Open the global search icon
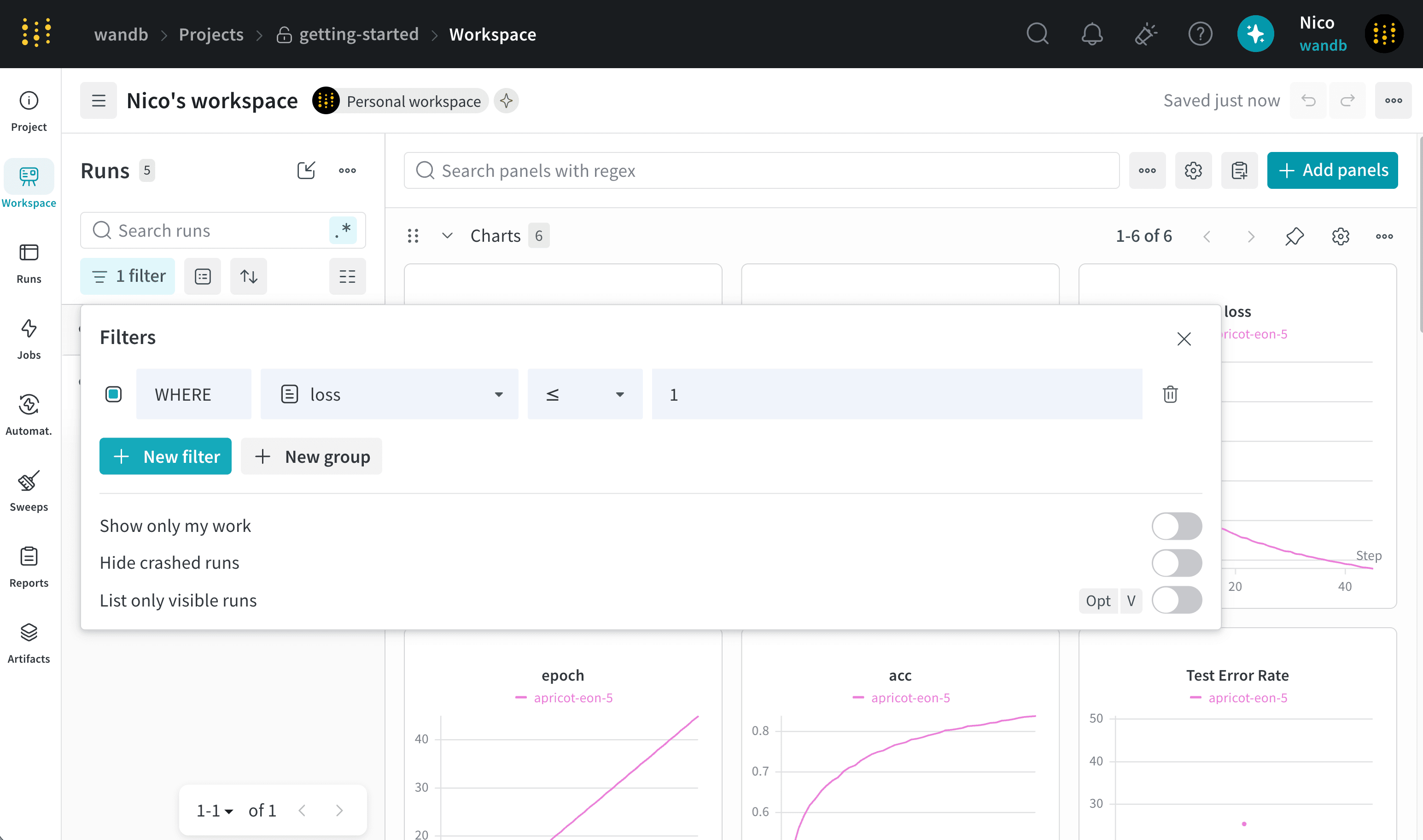Viewport: 1423px width, 840px height. [1038, 34]
